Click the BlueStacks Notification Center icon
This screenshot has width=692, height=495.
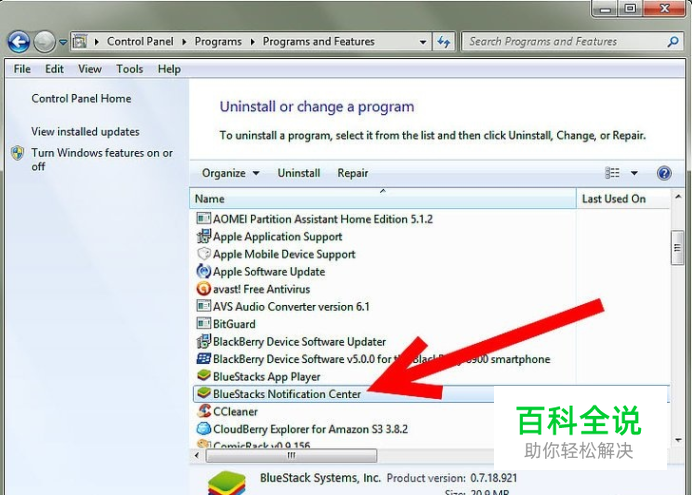tap(203, 393)
